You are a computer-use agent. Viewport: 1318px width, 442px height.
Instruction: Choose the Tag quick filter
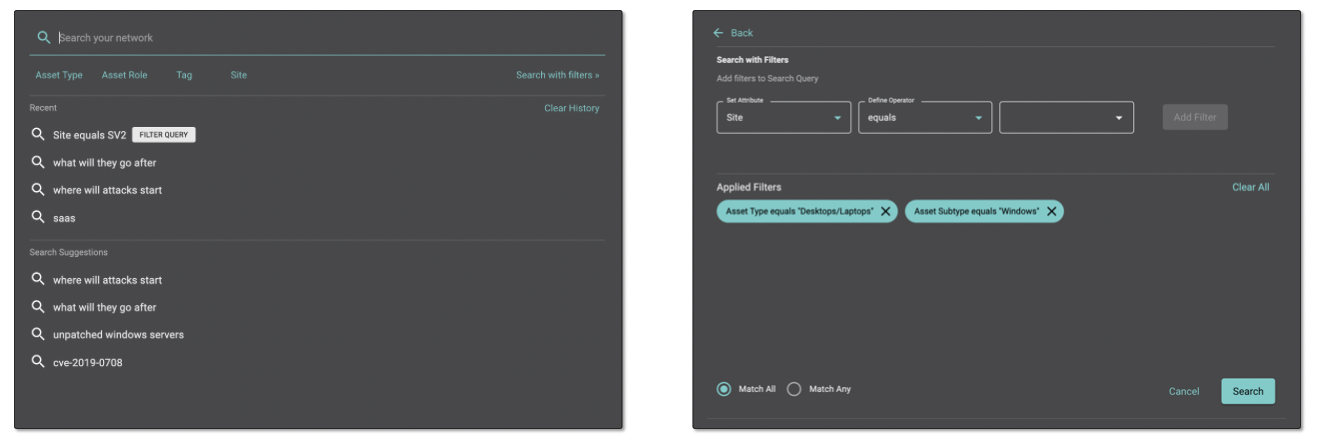[x=184, y=75]
